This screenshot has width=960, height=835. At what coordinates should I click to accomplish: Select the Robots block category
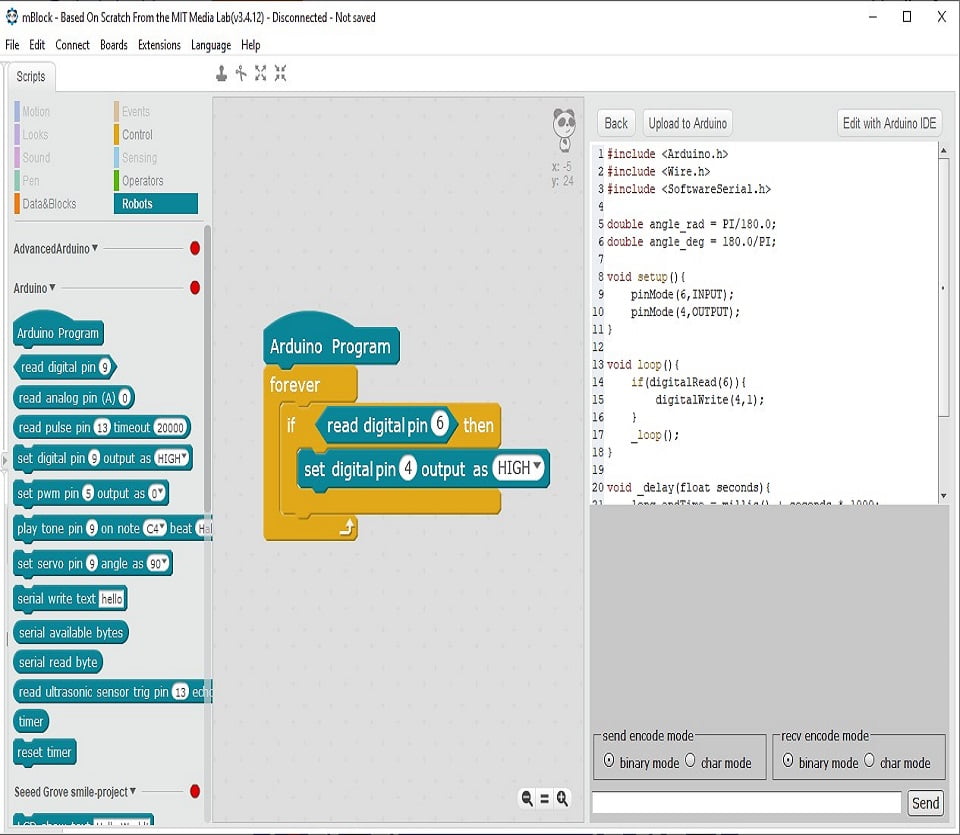[156, 204]
